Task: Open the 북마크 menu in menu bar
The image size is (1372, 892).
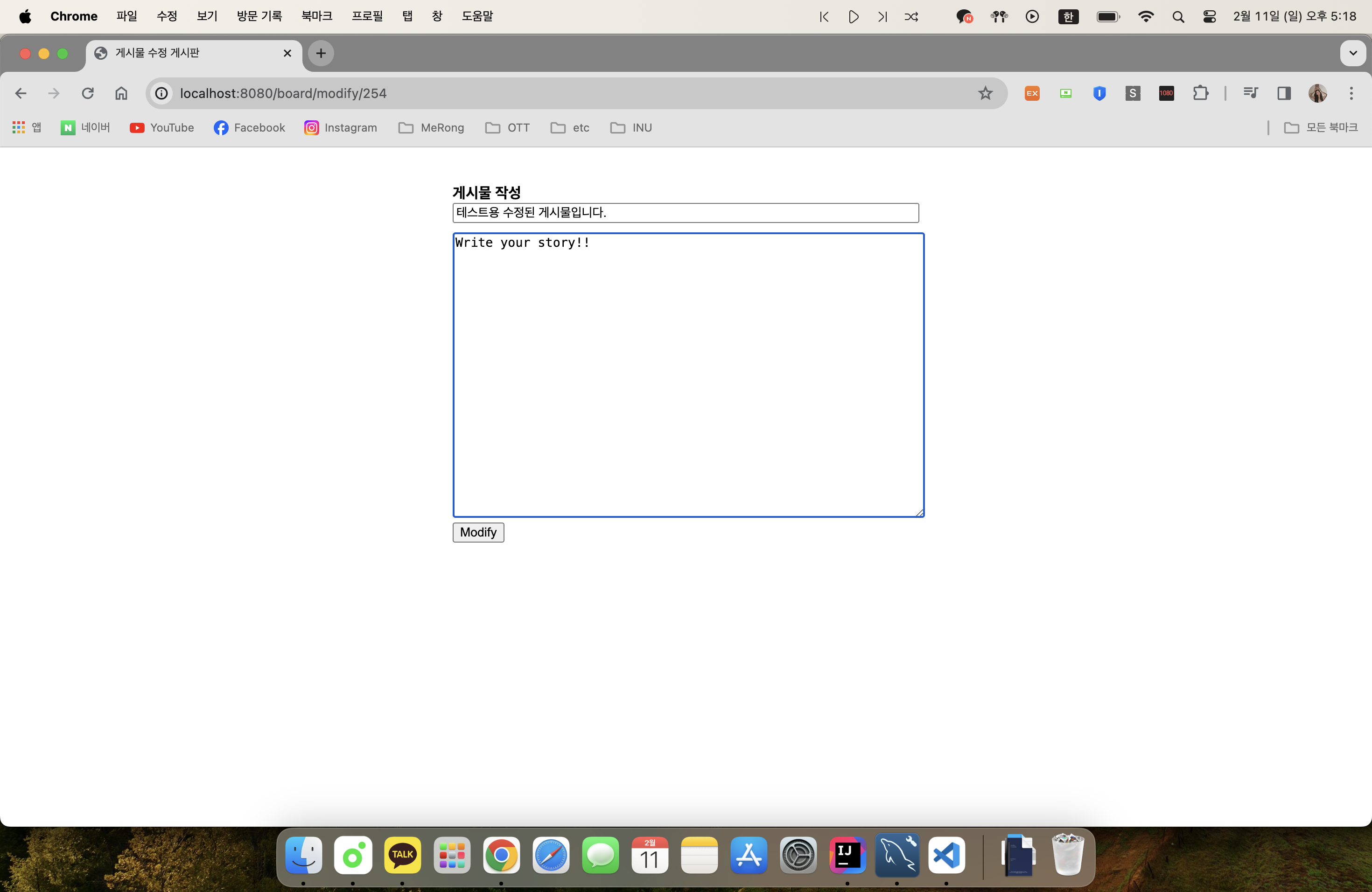Action: (316, 16)
